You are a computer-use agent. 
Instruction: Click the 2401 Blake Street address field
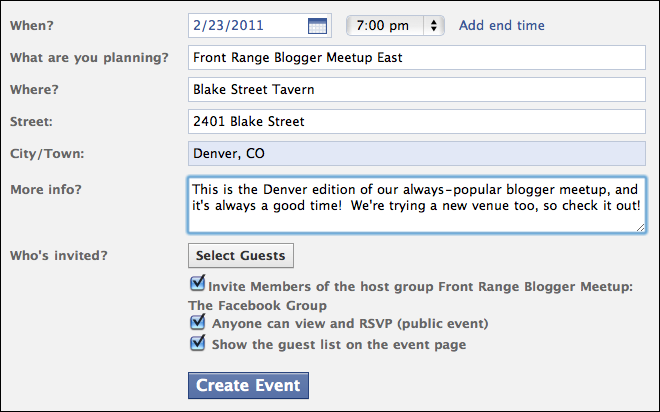point(417,122)
